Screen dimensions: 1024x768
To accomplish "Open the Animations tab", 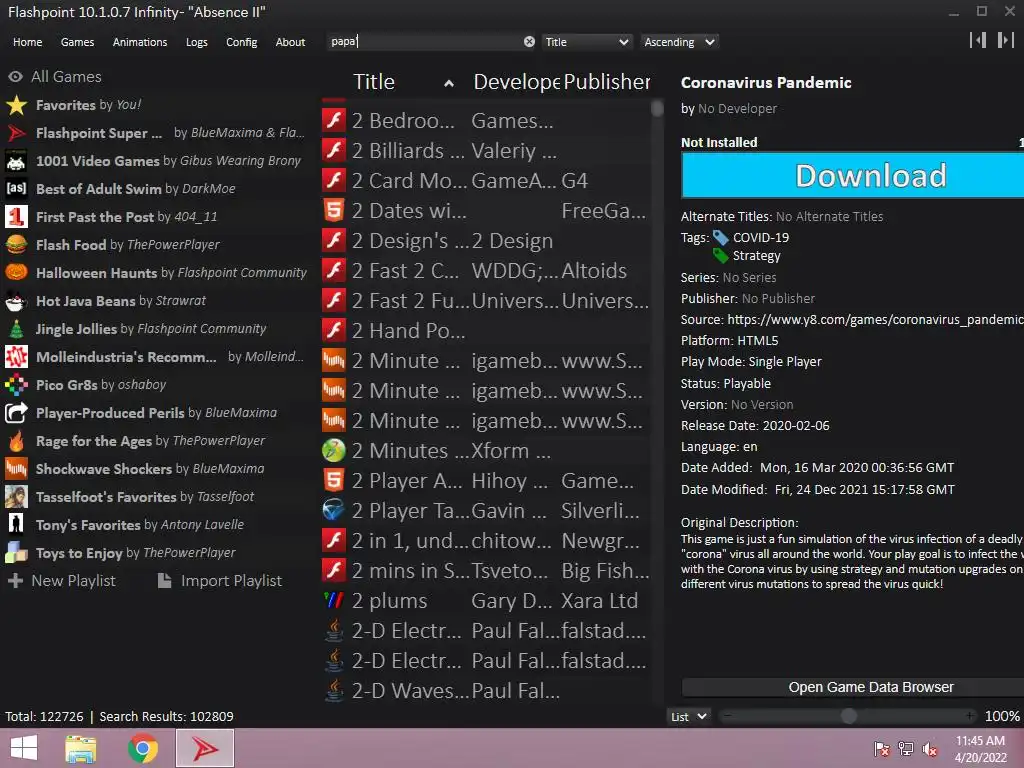I will click(140, 42).
